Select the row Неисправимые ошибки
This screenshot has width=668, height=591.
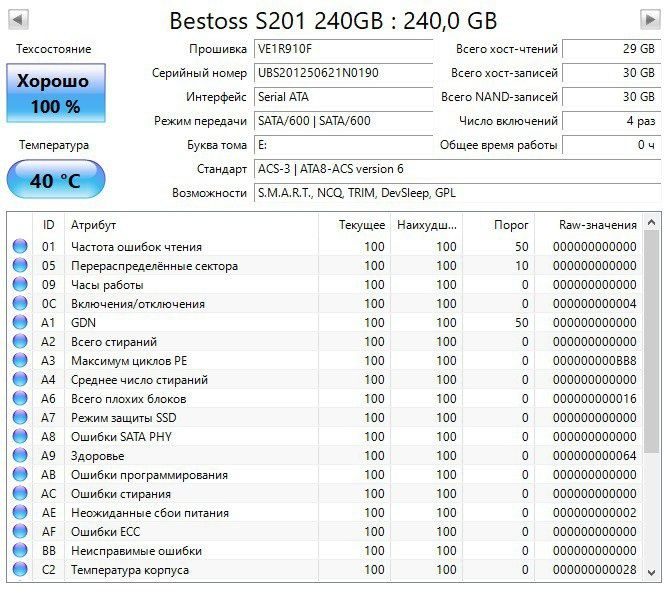point(325,550)
